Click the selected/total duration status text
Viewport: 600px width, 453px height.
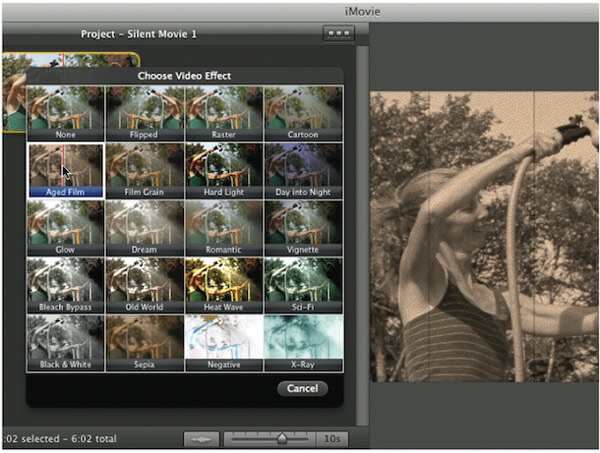tap(60, 438)
